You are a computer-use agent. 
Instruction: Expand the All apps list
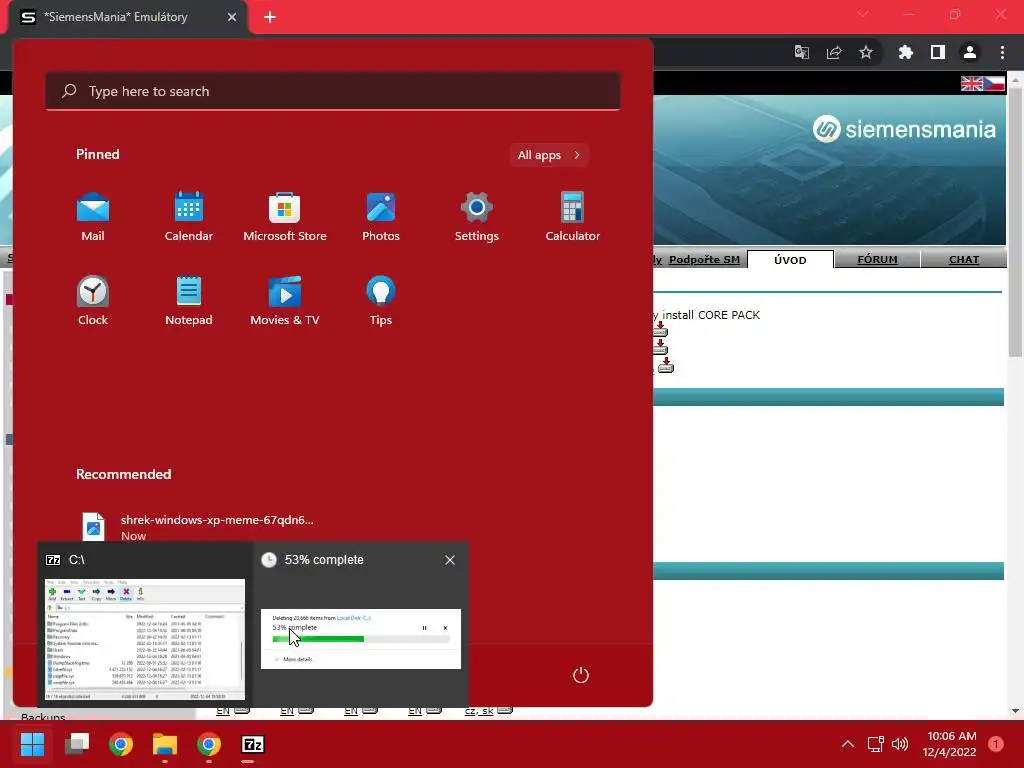[549, 155]
